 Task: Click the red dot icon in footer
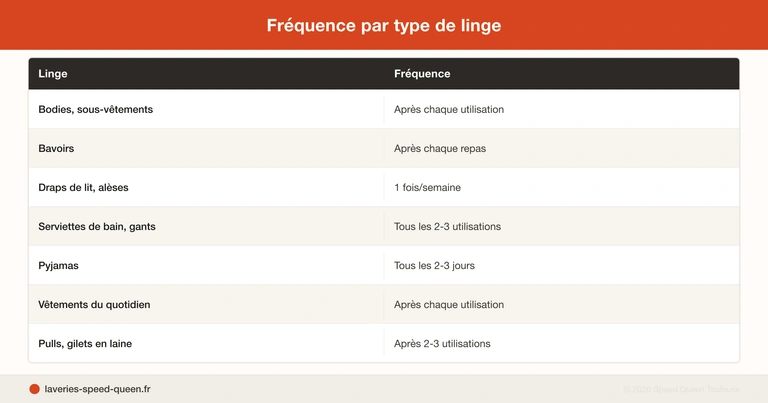tap(34, 389)
